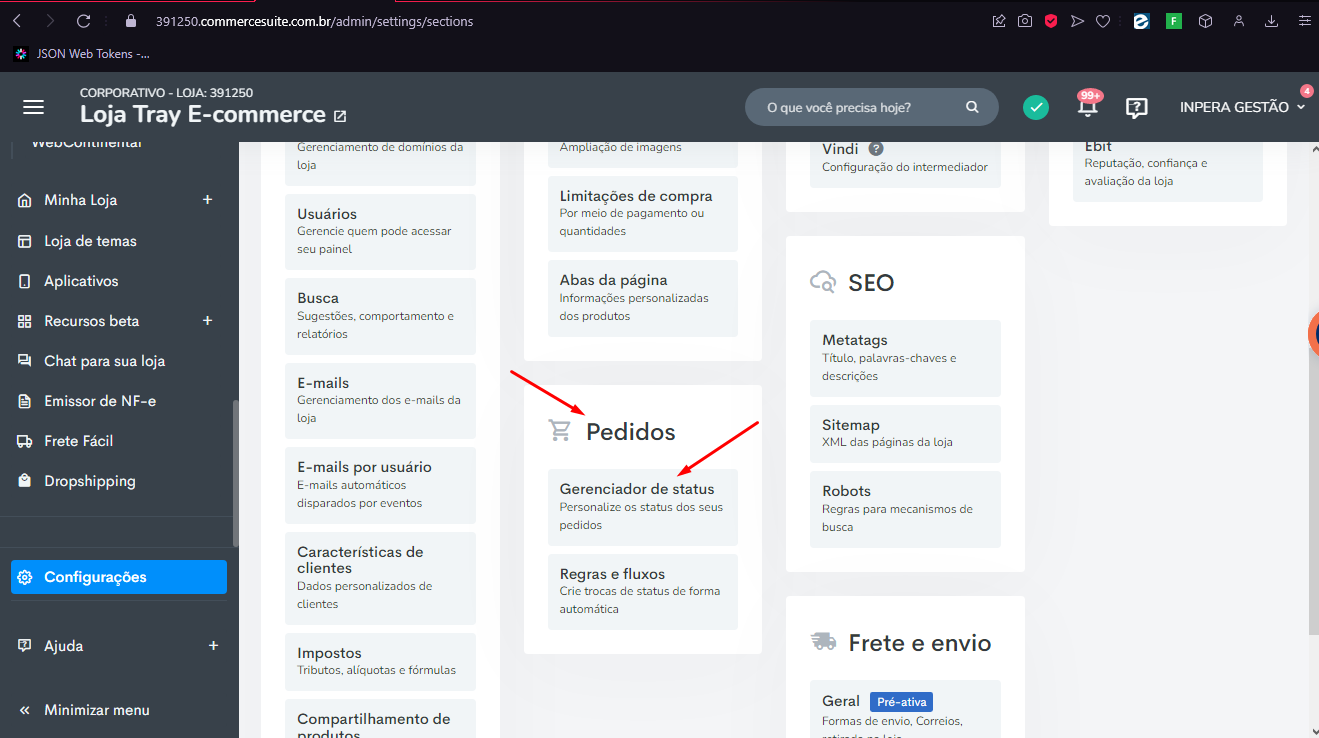
Task: Select Configurações in sidebar
Action: coord(119,577)
